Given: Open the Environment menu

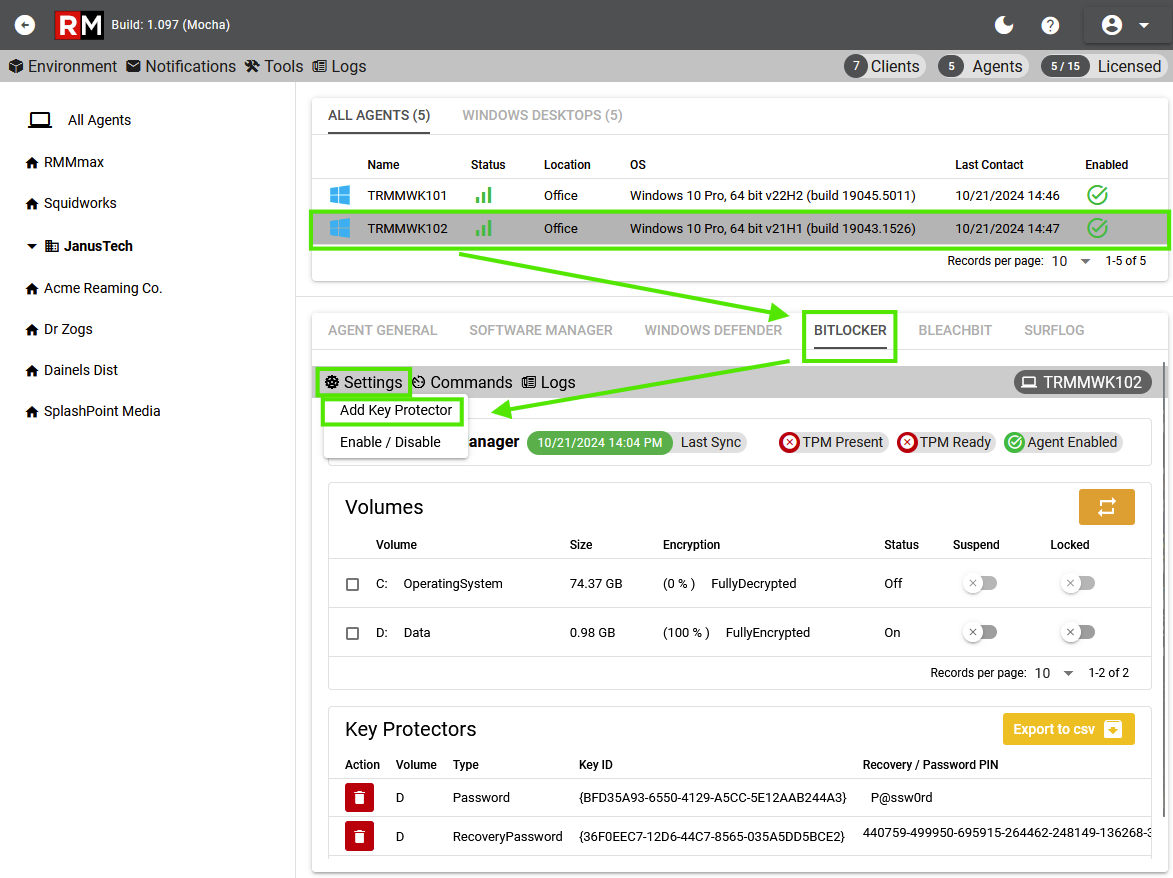Looking at the screenshot, I should click(x=63, y=67).
